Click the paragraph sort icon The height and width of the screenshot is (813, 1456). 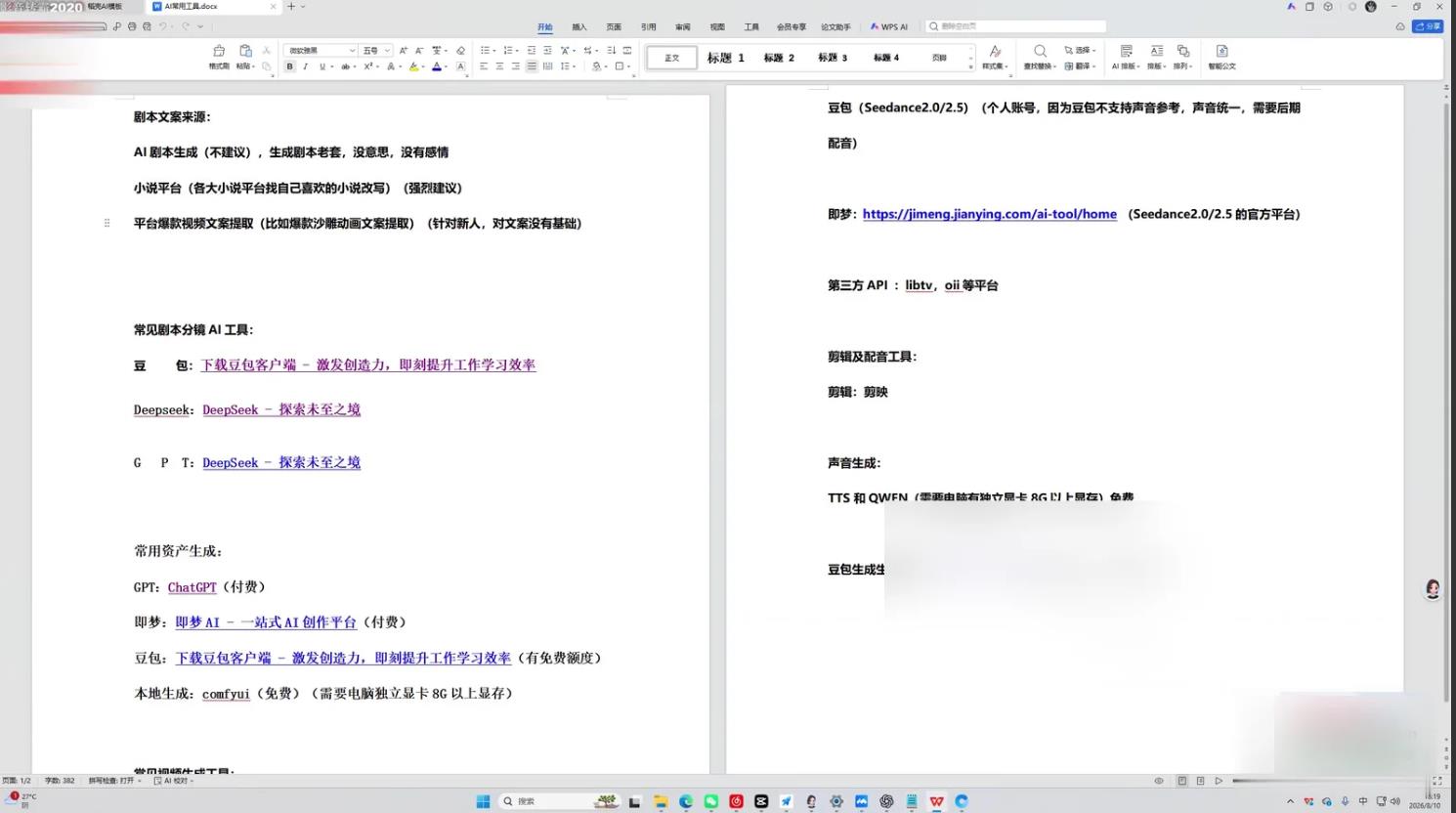(611, 51)
